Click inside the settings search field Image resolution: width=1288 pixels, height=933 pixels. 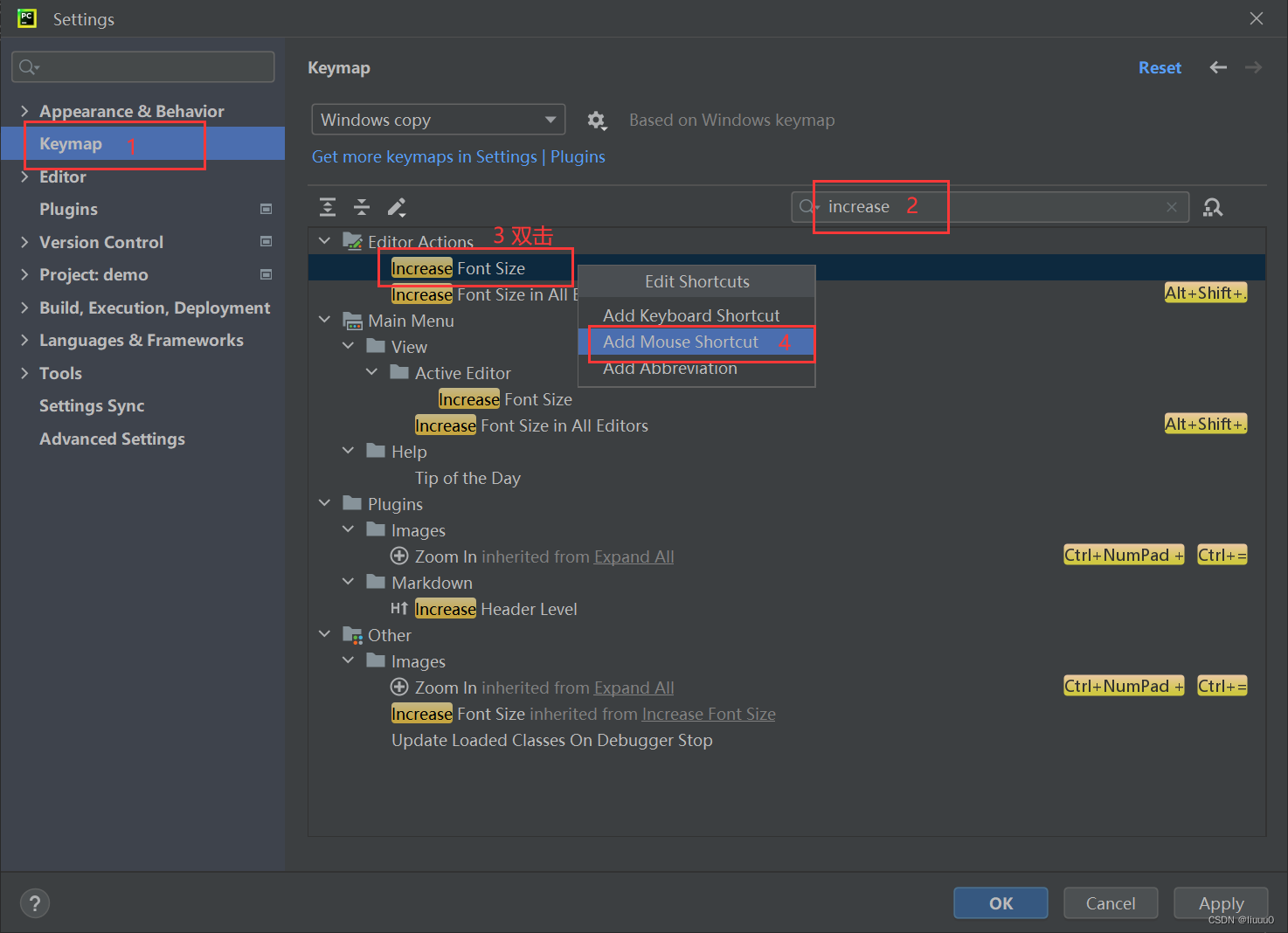[142, 66]
